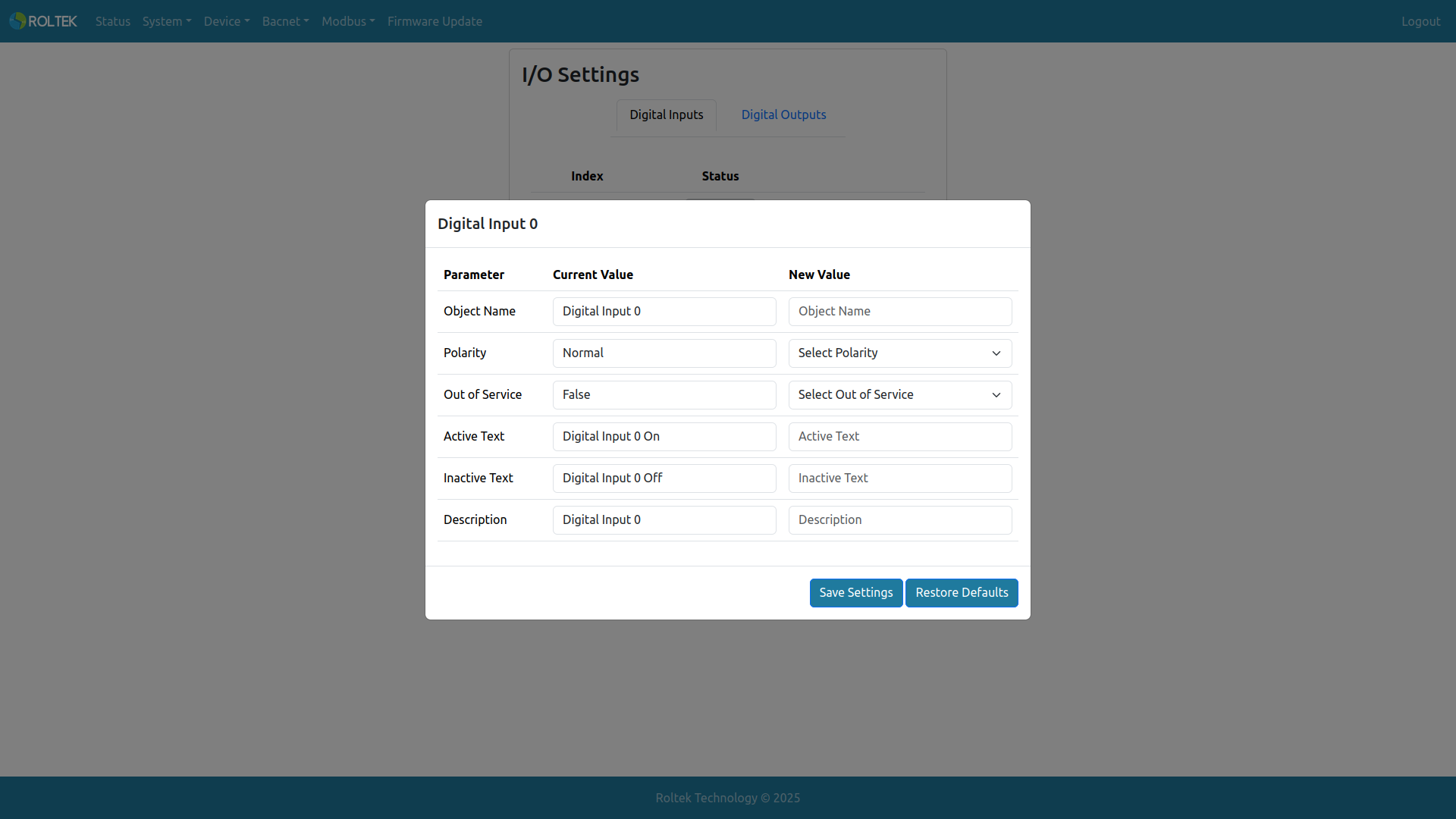
Task: Open the Select Polarity dropdown
Action: tap(900, 353)
